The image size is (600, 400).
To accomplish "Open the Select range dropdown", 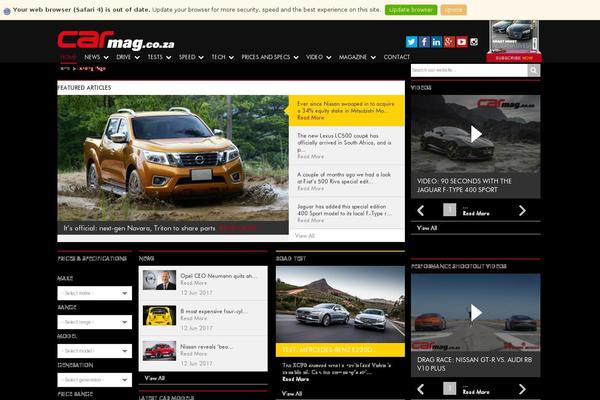I will pyautogui.click(x=95, y=322).
